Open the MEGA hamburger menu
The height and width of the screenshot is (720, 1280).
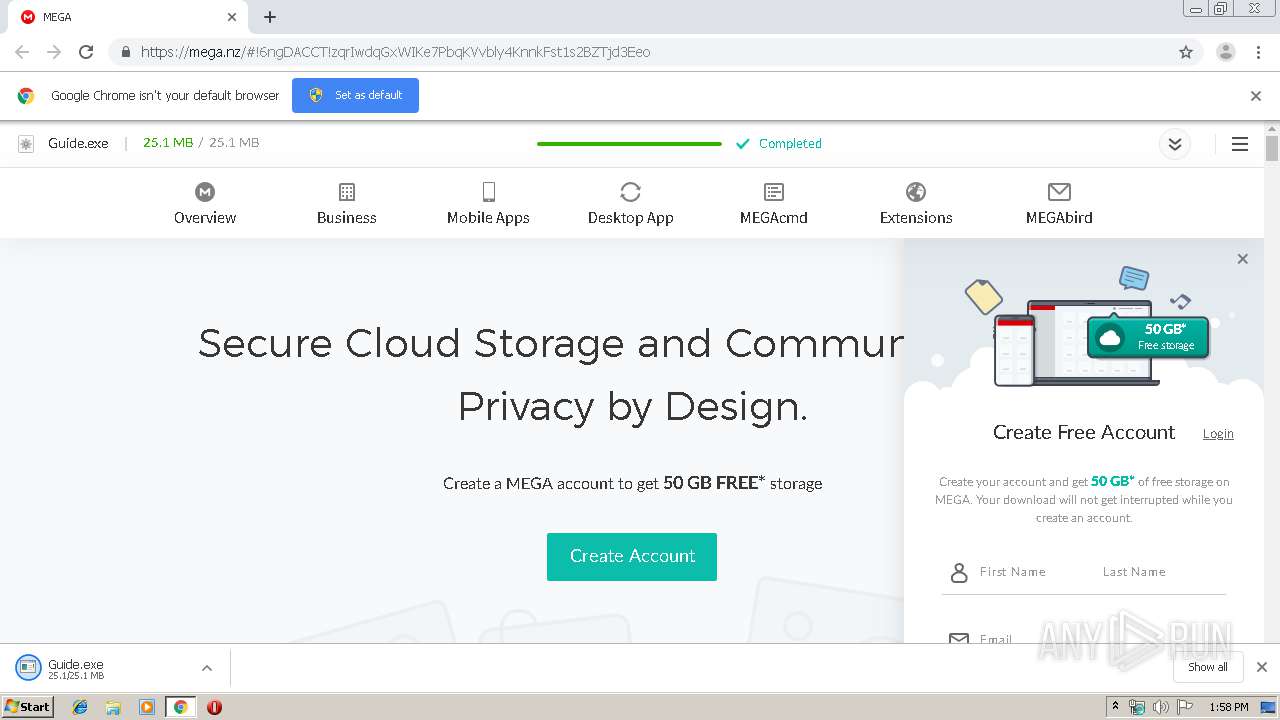[1240, 144]
